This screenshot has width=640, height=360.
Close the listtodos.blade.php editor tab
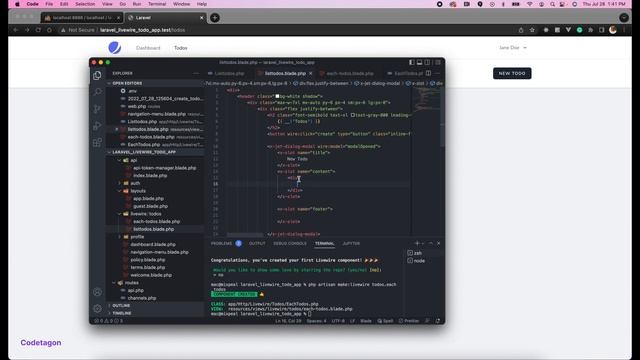coord(311,73)
